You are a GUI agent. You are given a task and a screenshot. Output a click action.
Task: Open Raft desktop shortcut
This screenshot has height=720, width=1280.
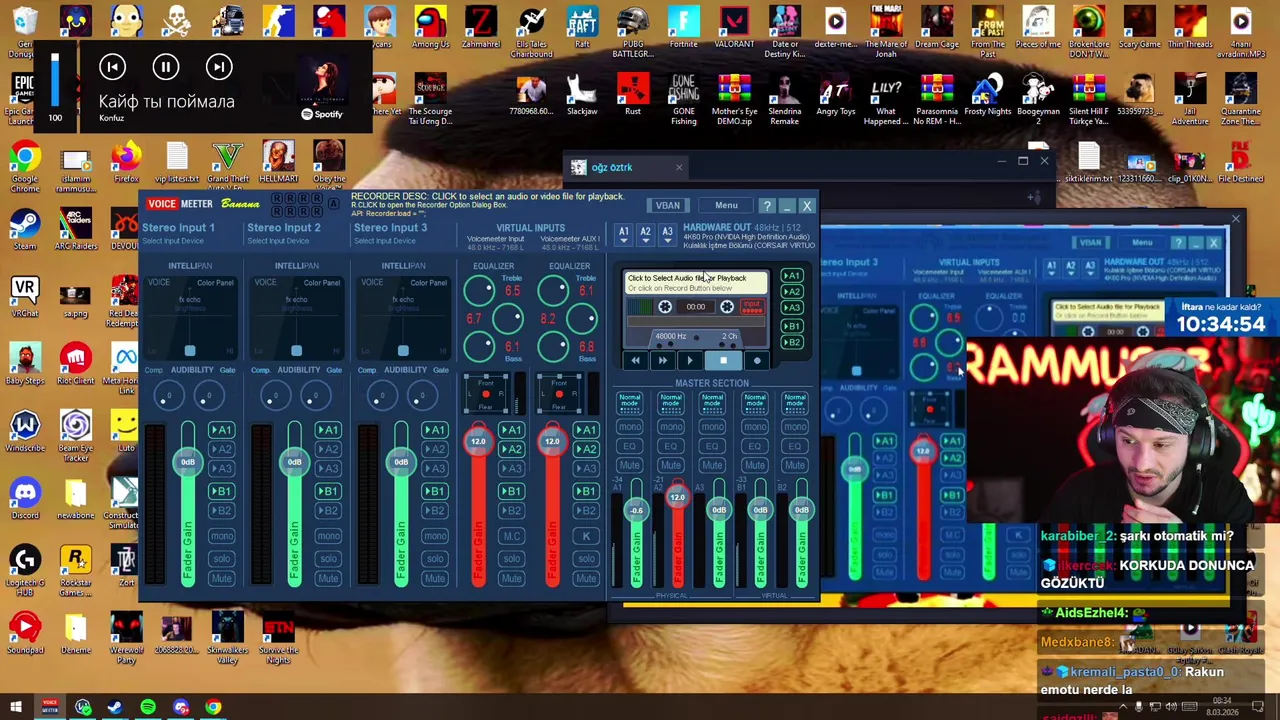coord(582,27)
